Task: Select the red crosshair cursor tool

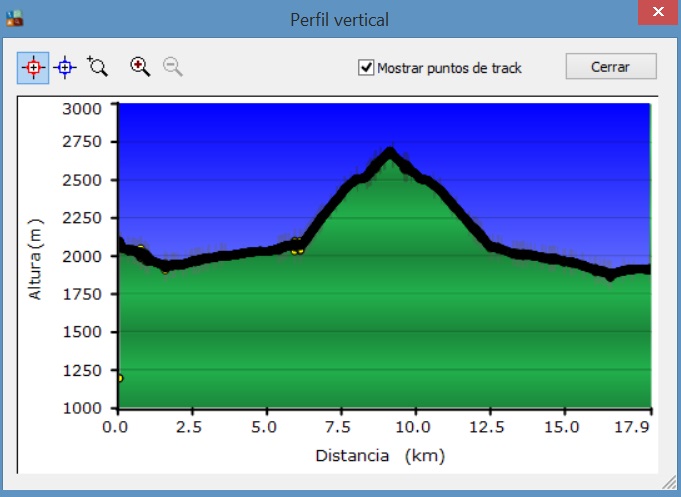Action: (x=33, y=67)
